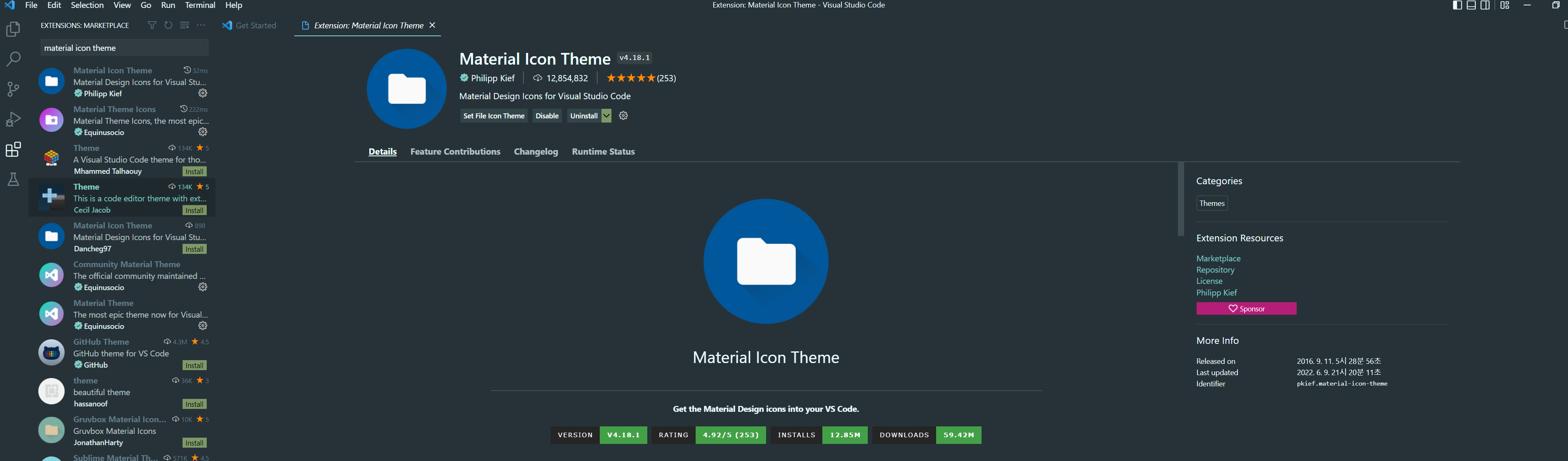The width and height of the screenshot is (1568, 461).
Task: Open manage gear next to Uninstall button
Action: pyautogui.click(x=623, y=116)
